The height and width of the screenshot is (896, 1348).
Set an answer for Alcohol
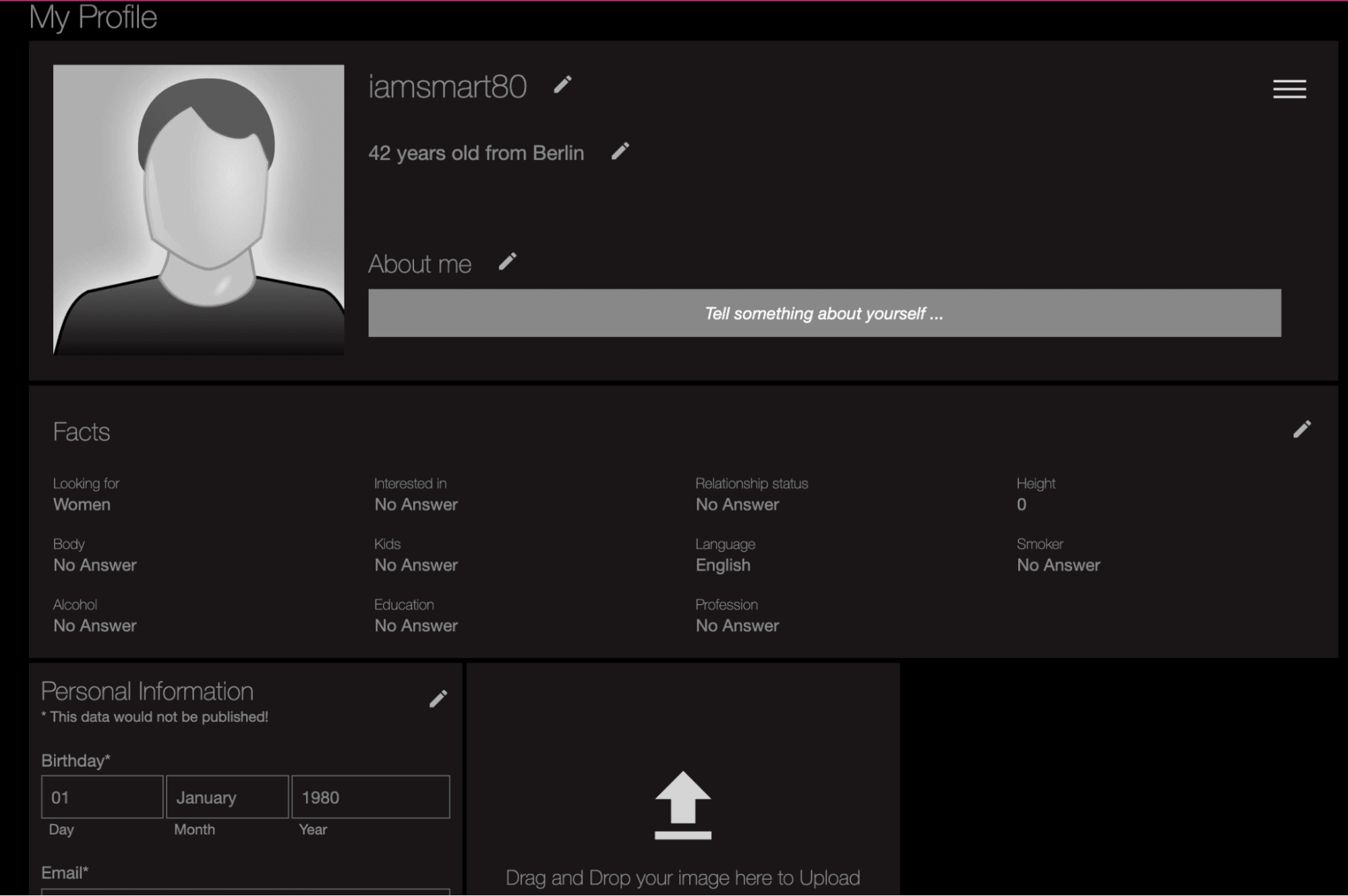click(94, 625)
